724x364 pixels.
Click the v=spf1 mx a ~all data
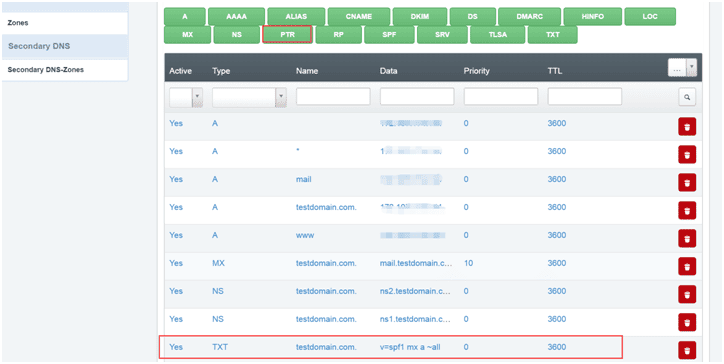tap(410, 347)
